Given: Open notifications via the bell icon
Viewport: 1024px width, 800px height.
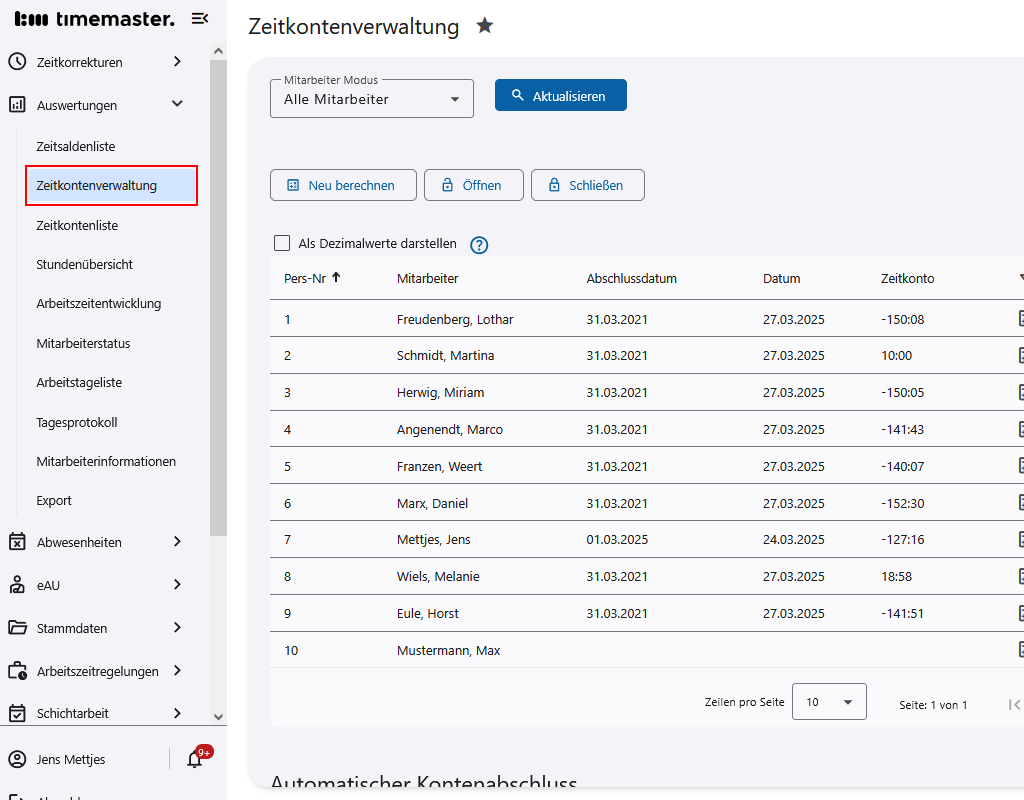Looking at the screenshot, I should [x=196, y=758].
